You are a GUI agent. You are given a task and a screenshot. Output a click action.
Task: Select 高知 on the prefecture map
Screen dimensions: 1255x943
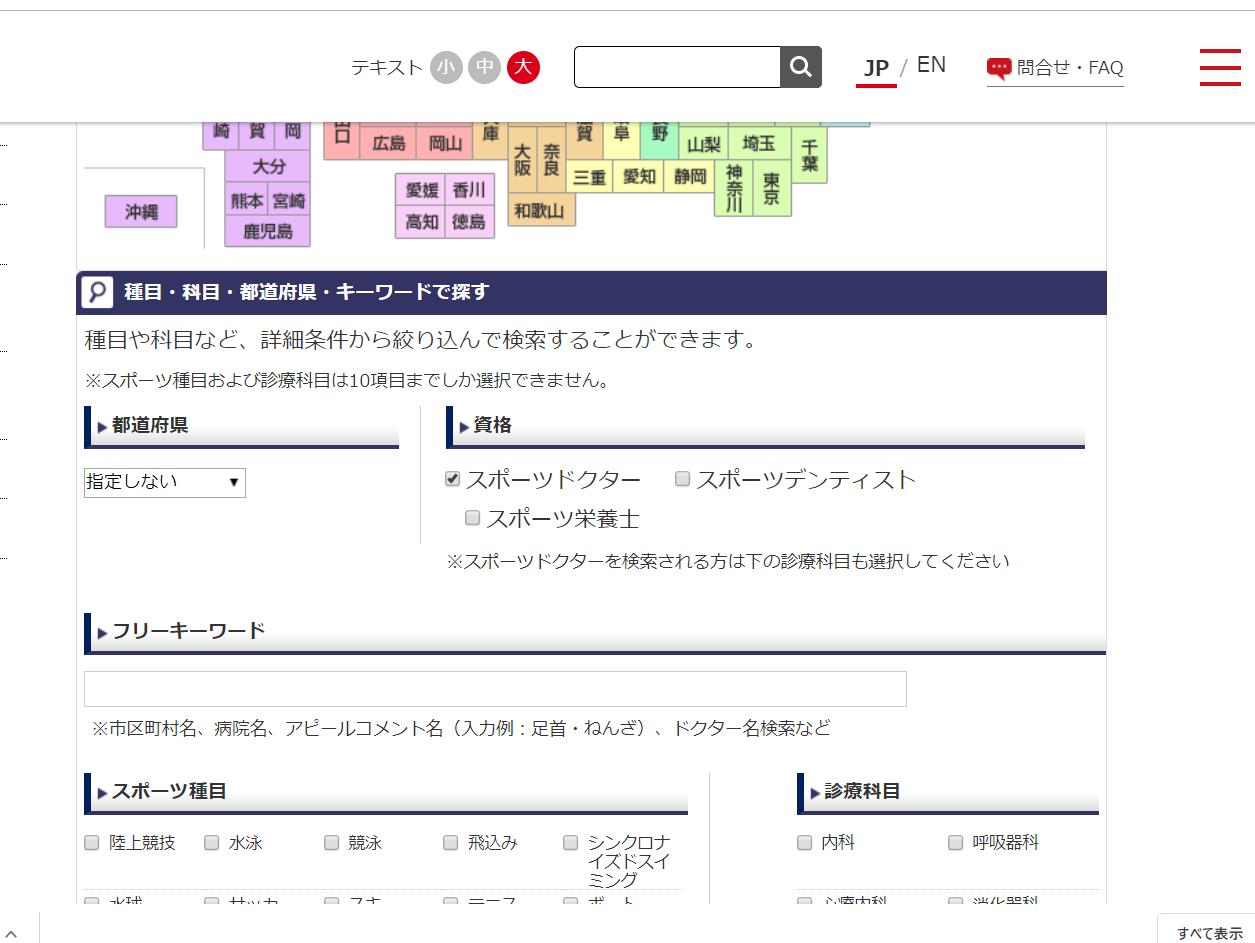422,222
